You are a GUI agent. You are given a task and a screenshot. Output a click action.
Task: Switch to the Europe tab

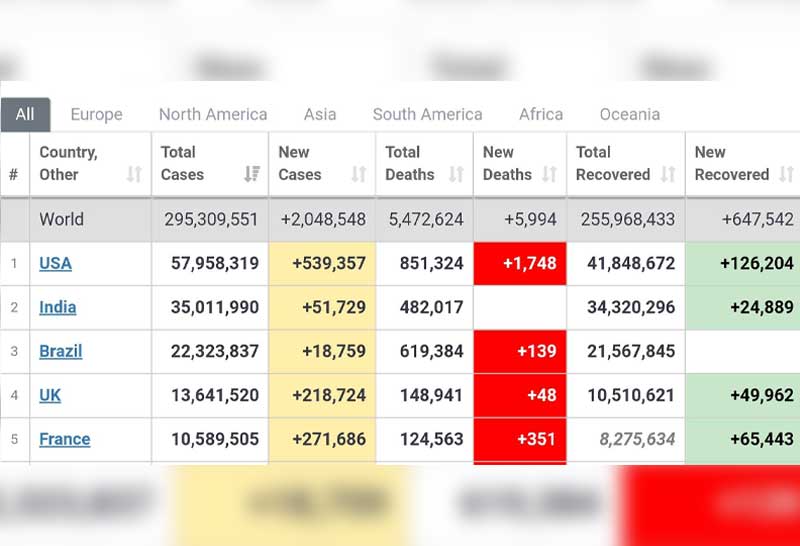coord(96,114)
